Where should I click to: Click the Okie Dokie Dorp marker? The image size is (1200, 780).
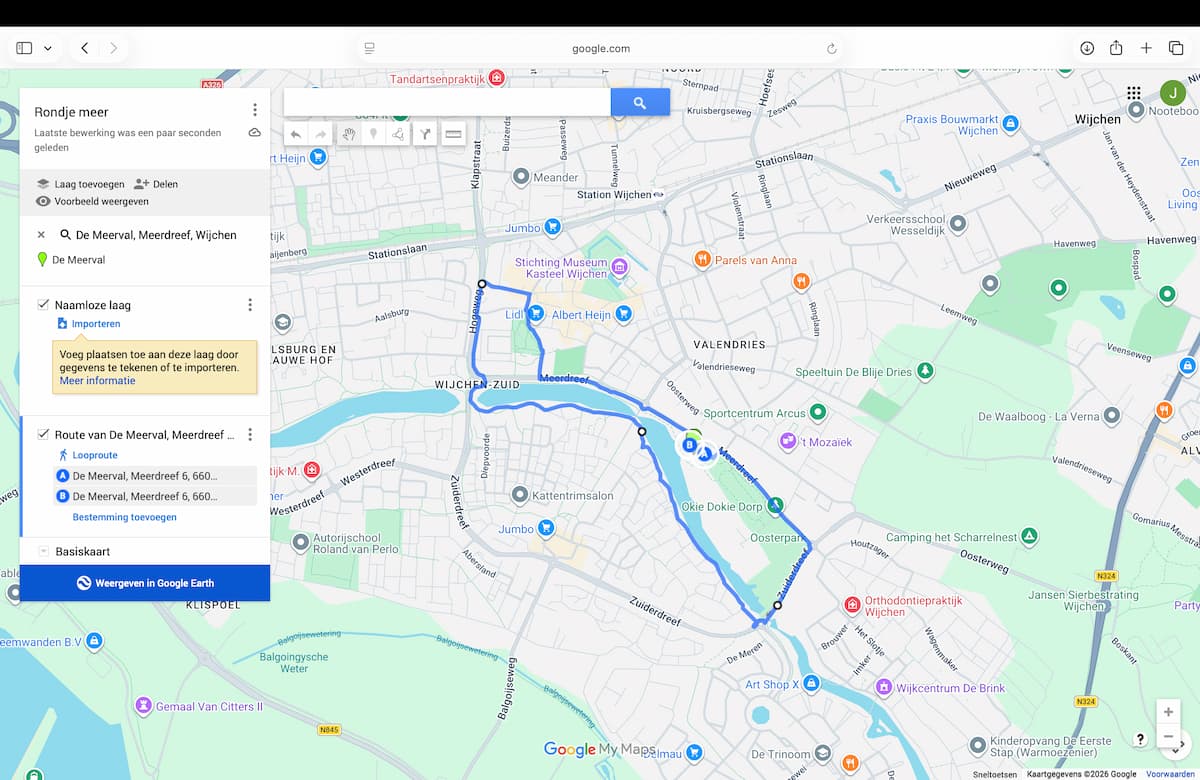coord(775,506)
